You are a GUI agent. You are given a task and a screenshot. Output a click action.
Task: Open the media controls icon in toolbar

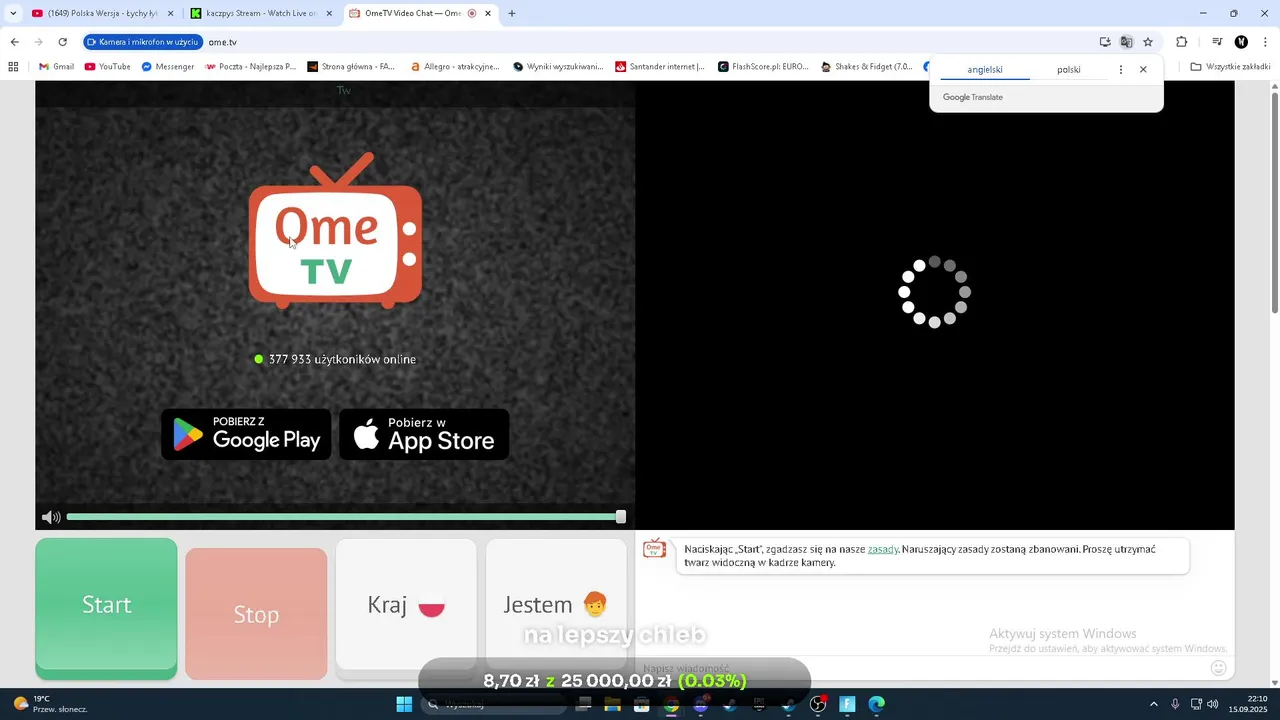(1217, 42)
